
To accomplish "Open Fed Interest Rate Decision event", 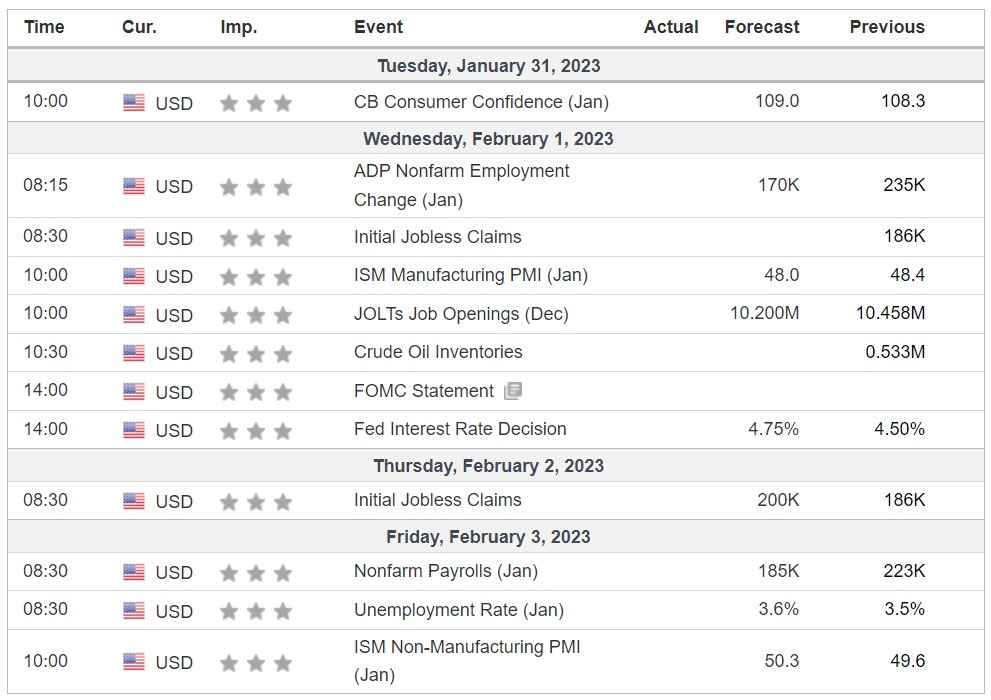I will [x=460, y=429].
